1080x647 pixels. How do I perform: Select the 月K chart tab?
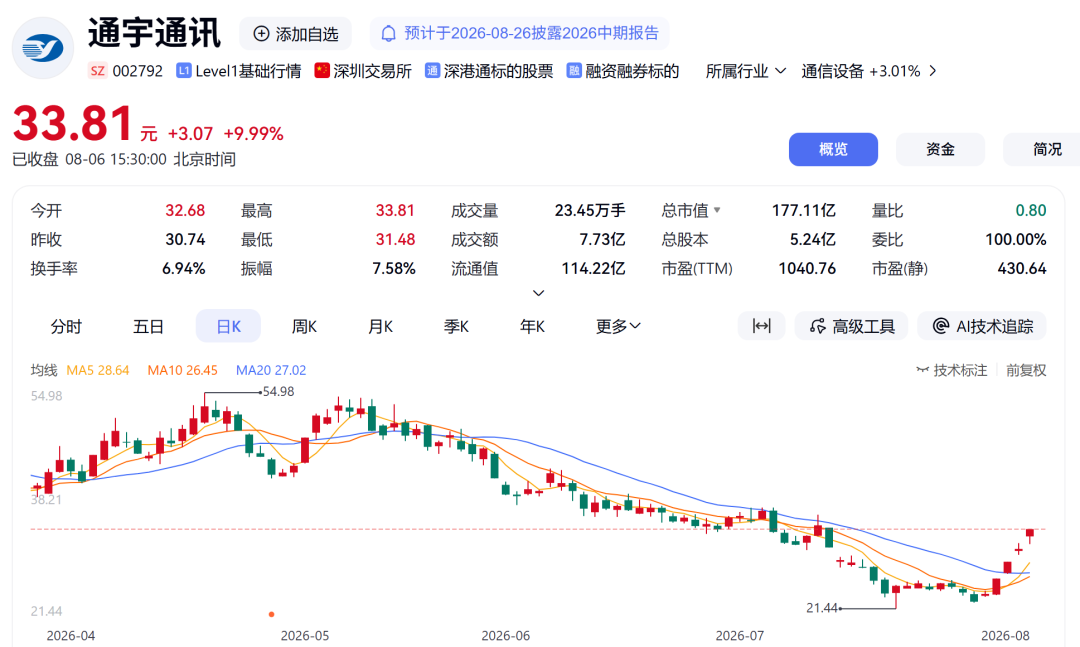tap(380, 326)
